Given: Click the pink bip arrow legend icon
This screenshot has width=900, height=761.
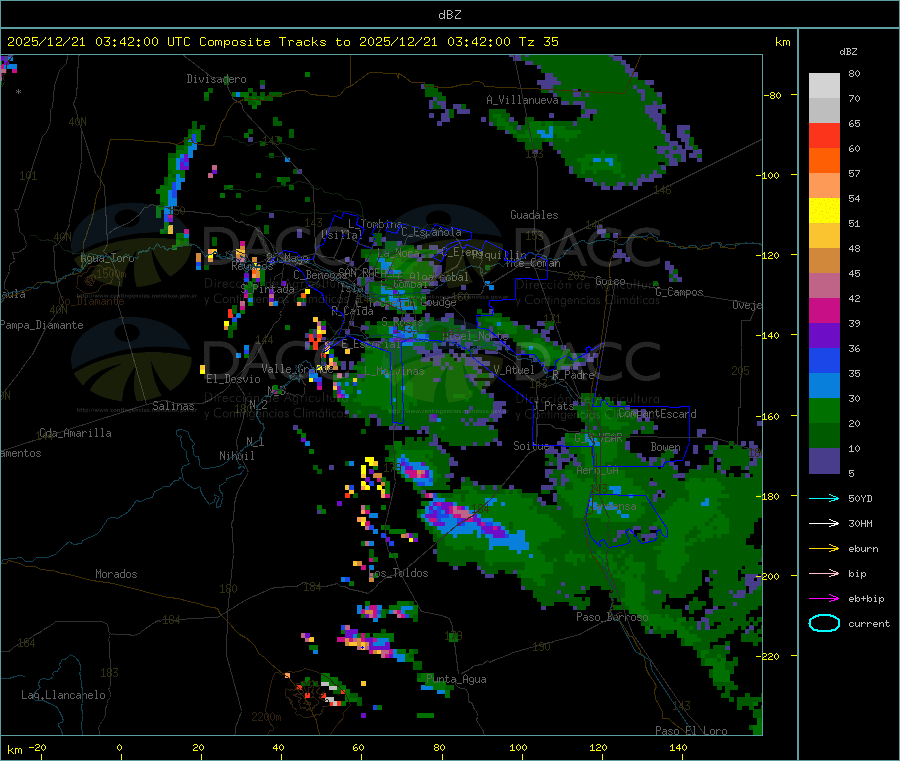Looking at the screenshot, I should (824, 573).
